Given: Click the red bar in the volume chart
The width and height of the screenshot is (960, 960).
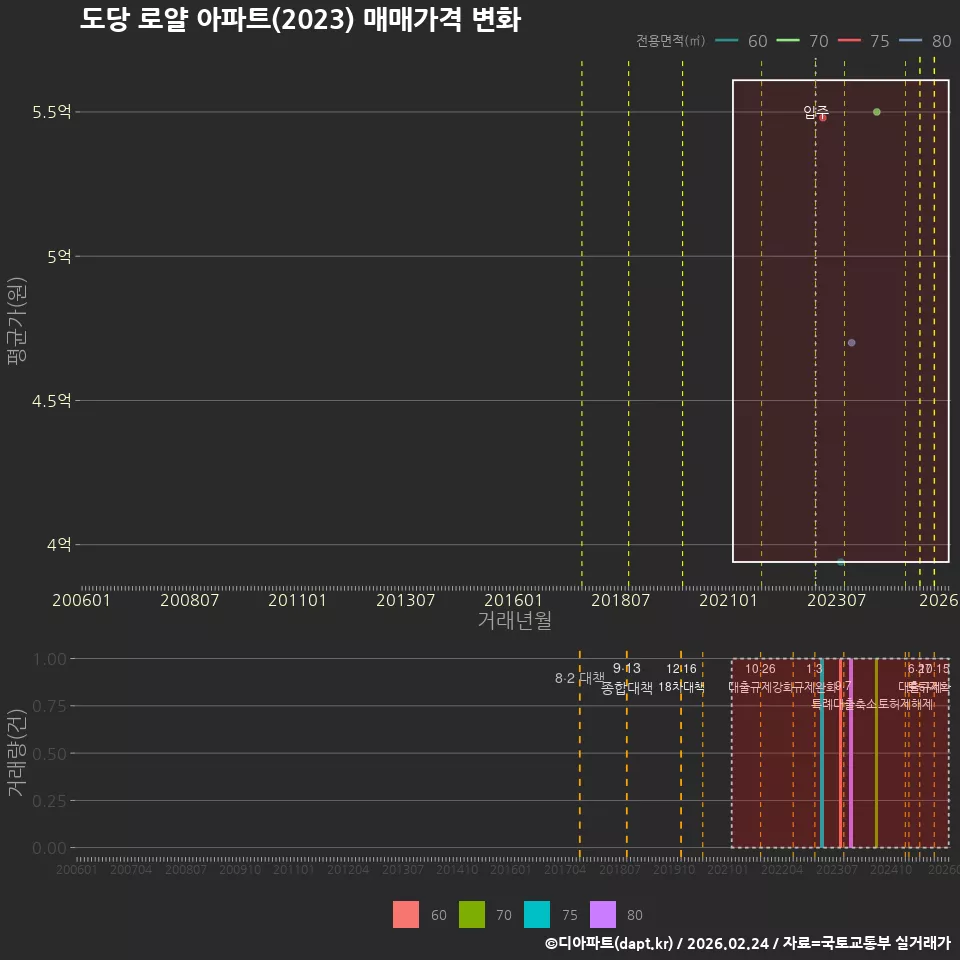Looking at the screenshot, I should tap(841, 753).
